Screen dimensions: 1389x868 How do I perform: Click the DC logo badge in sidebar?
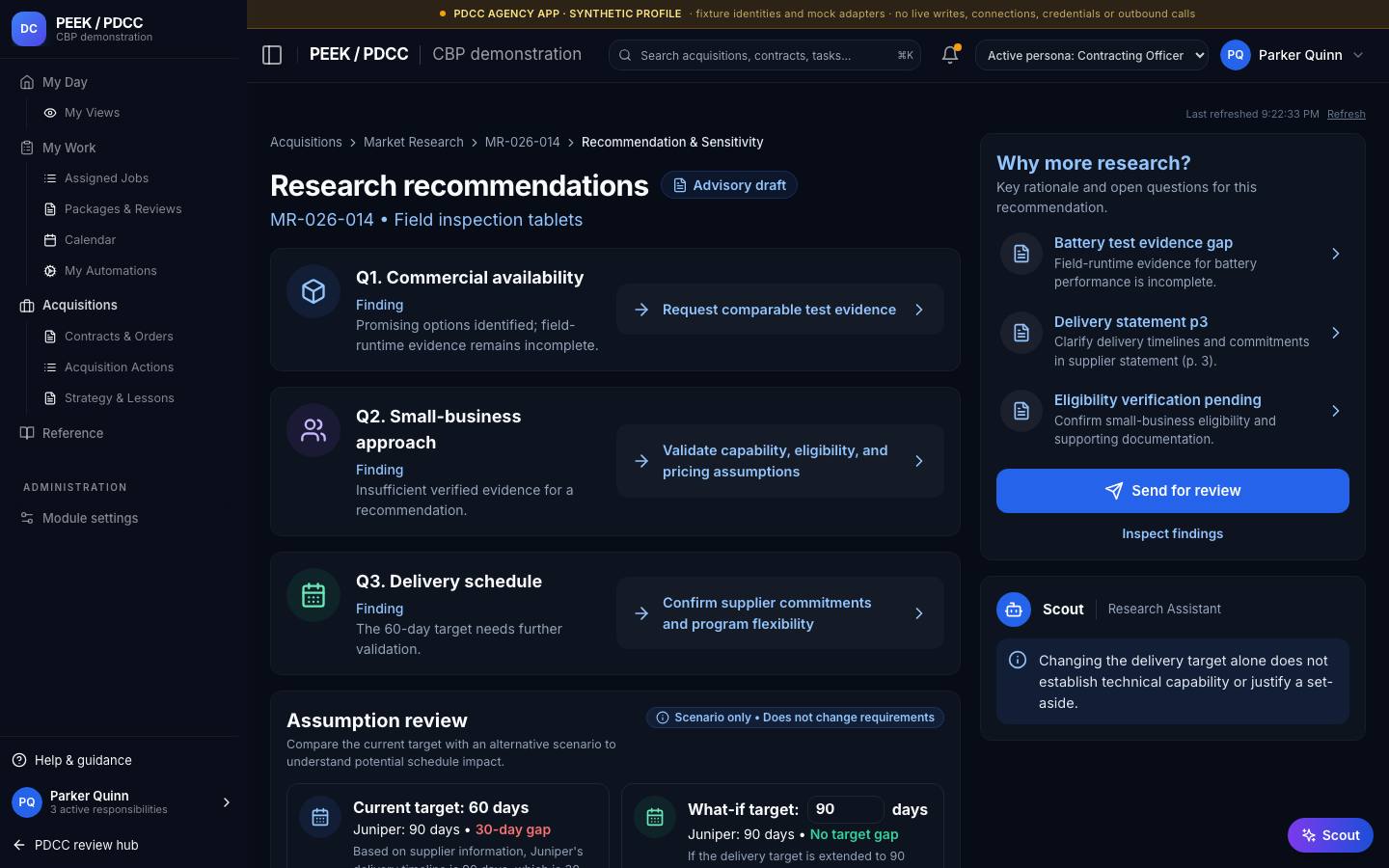(29, 29)
